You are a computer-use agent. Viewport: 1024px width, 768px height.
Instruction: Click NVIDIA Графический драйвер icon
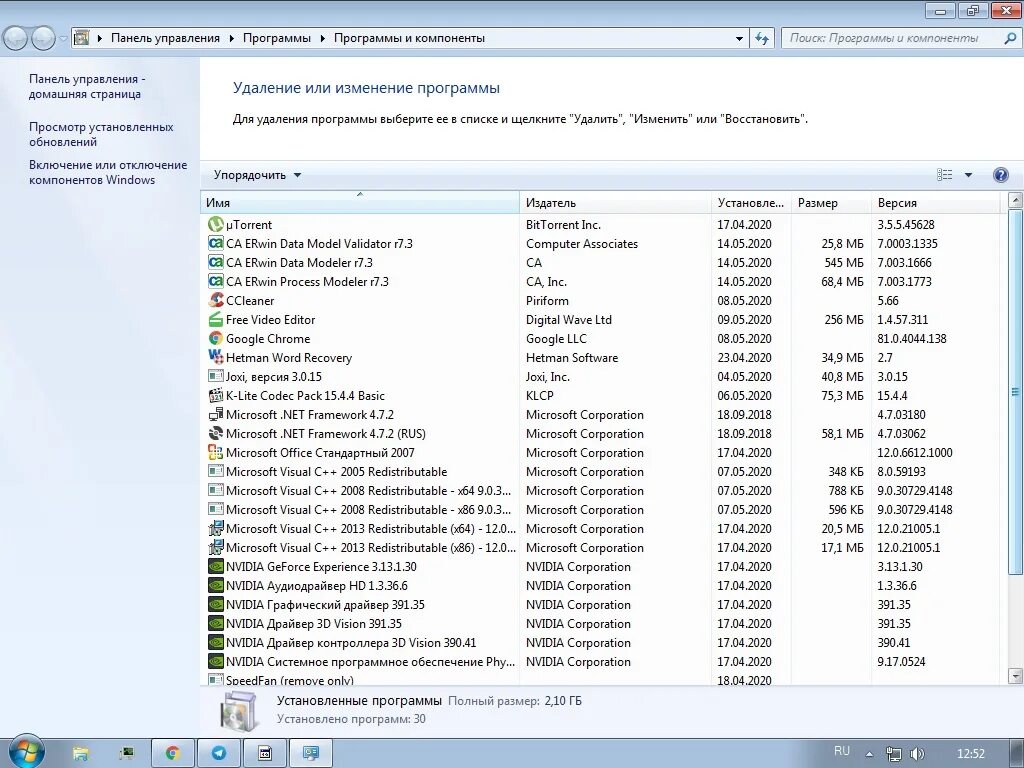pos(216,604)
